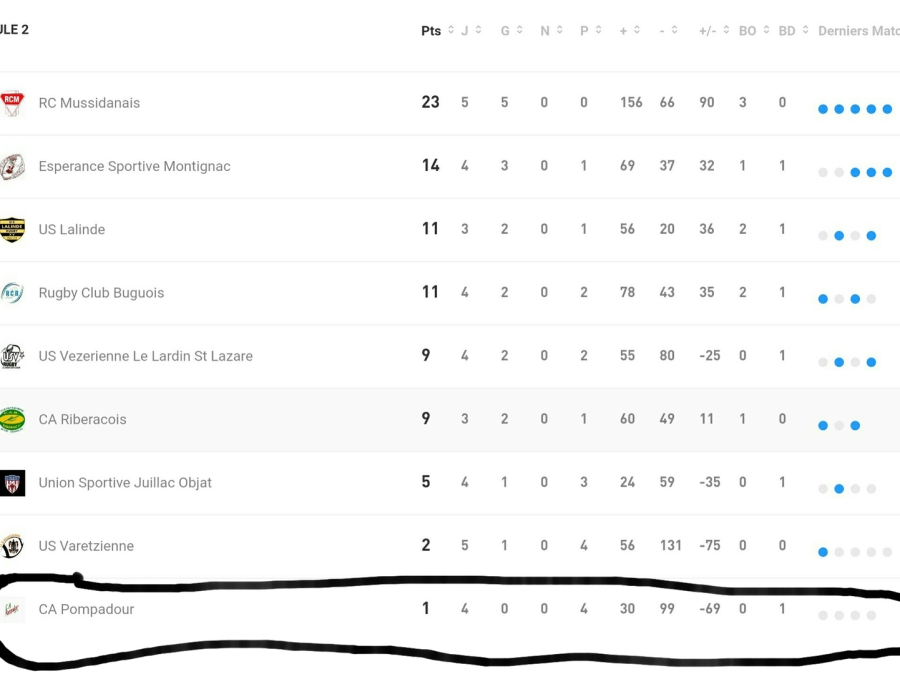Click the US Lalinde club logo

[12, 229]
